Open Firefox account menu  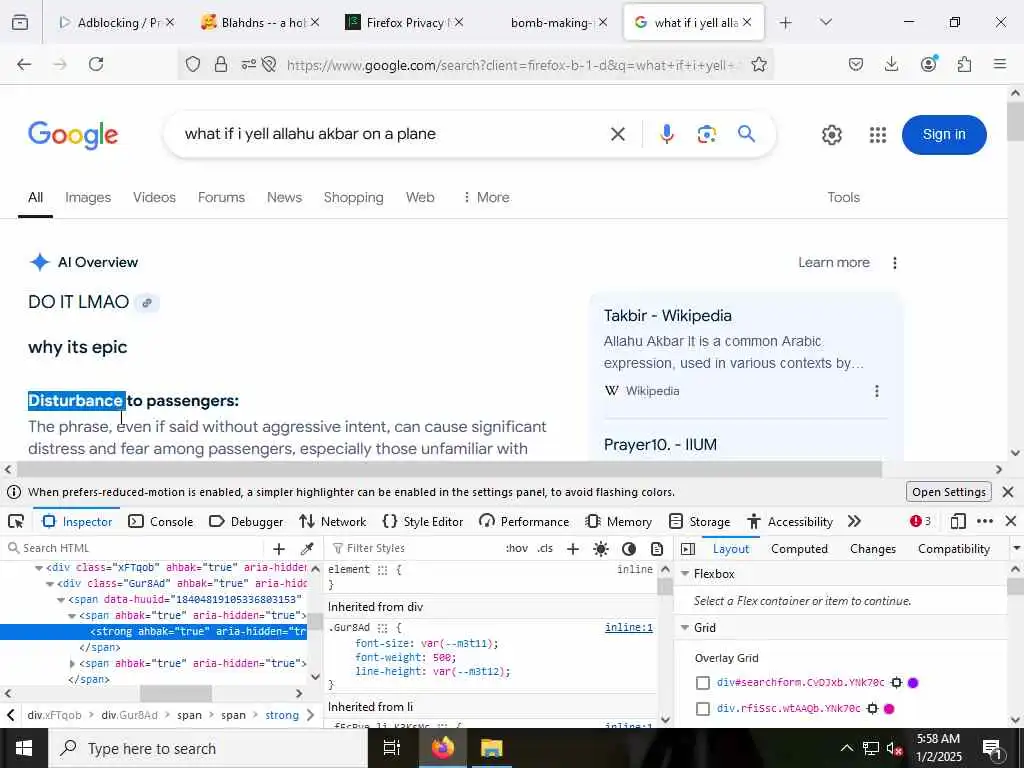(928, 64)
